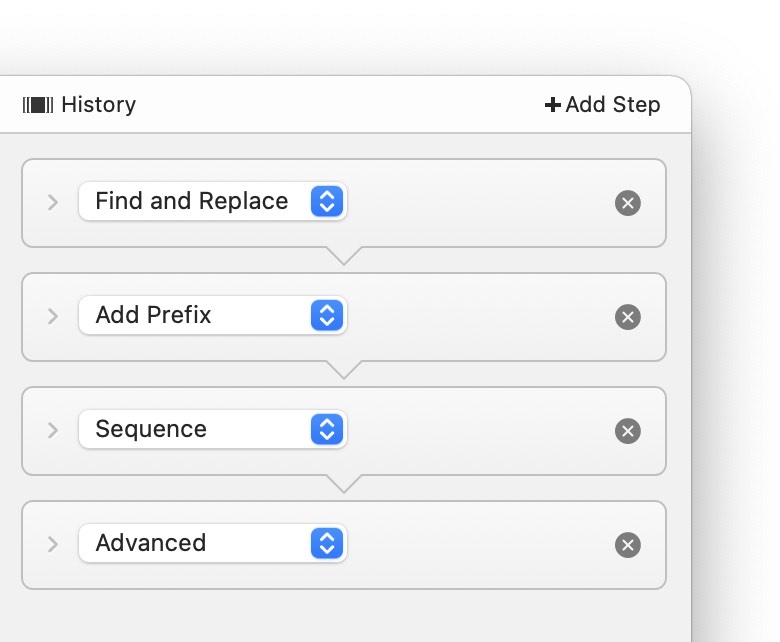Viewport: 780px width, 642px height.
Task: Open the History menu
Action: click(79, 105)
